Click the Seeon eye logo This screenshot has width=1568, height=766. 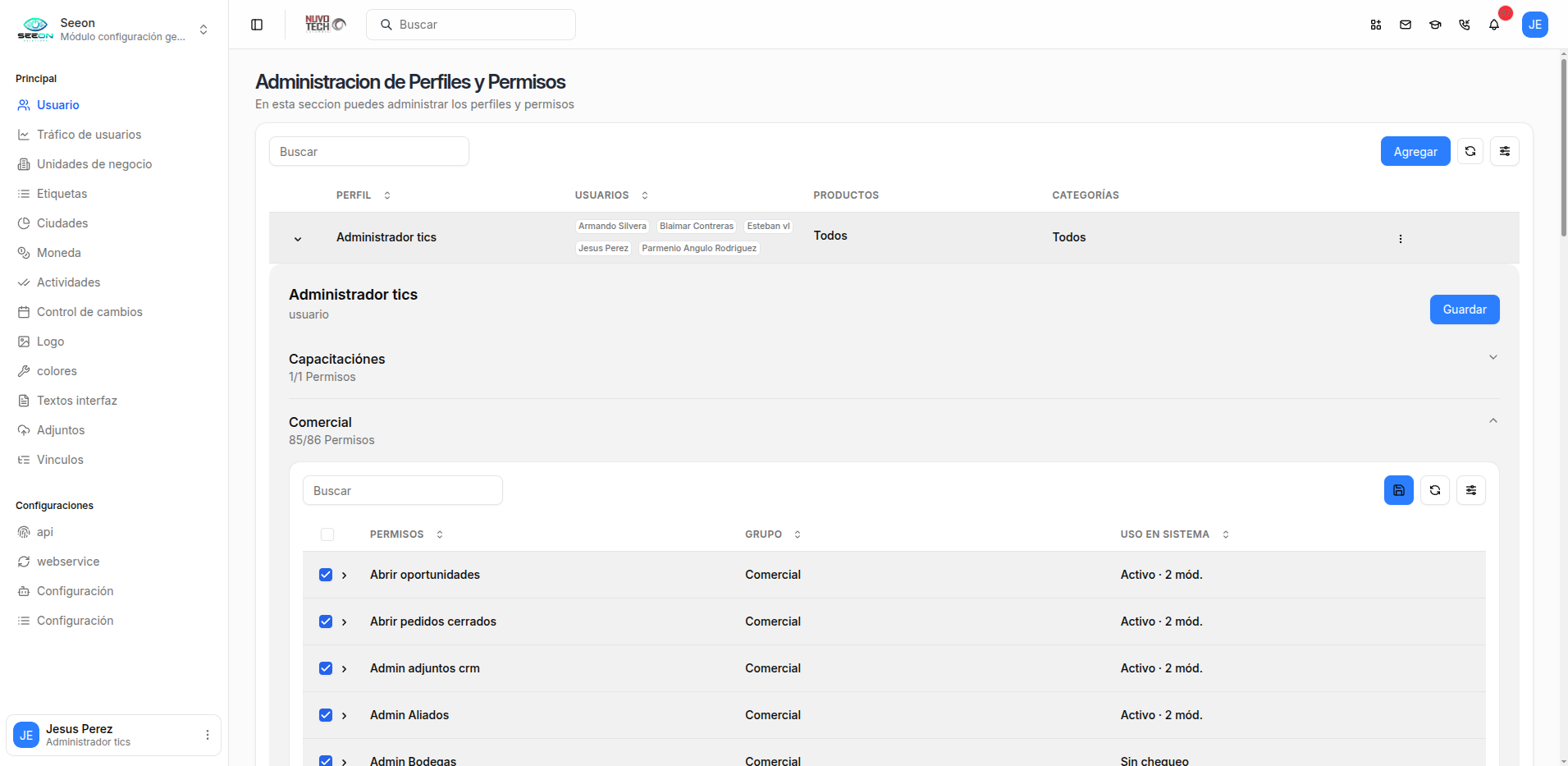(35, 29)
